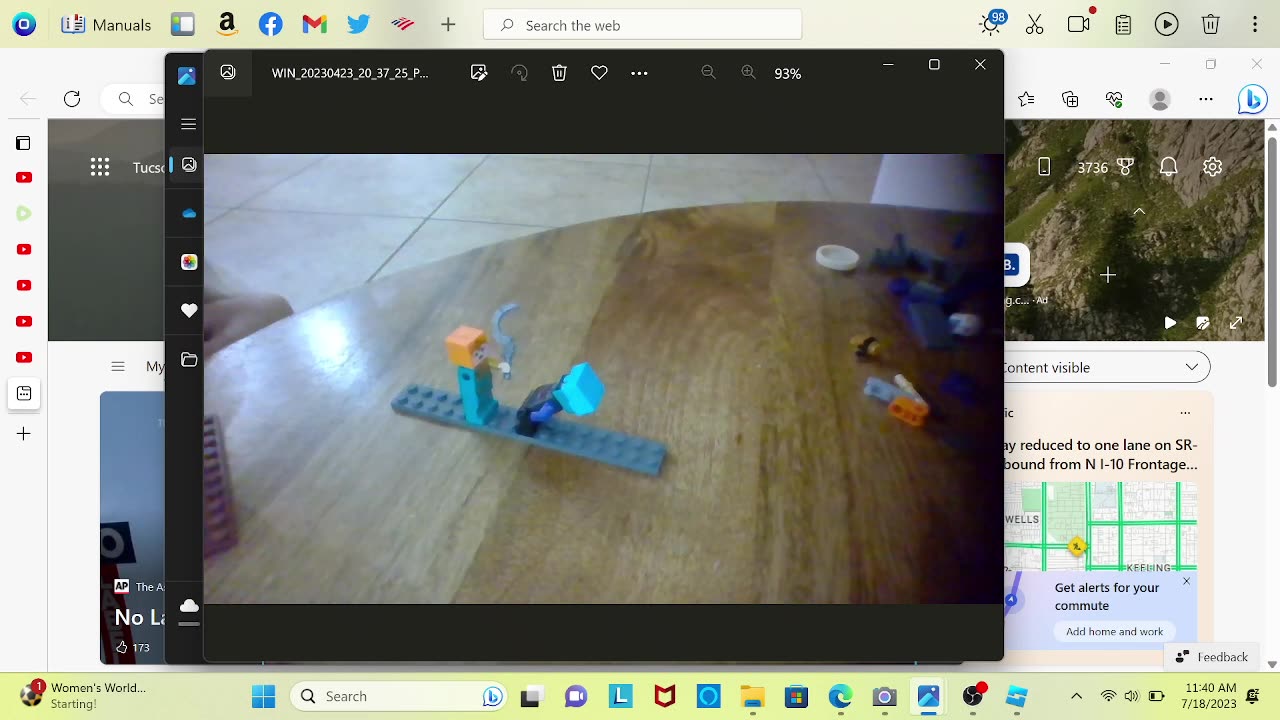The height and width of the screenshot is (720, 1280).
Task: Open Edge Settings and more menu
Action: point(1206,99)
